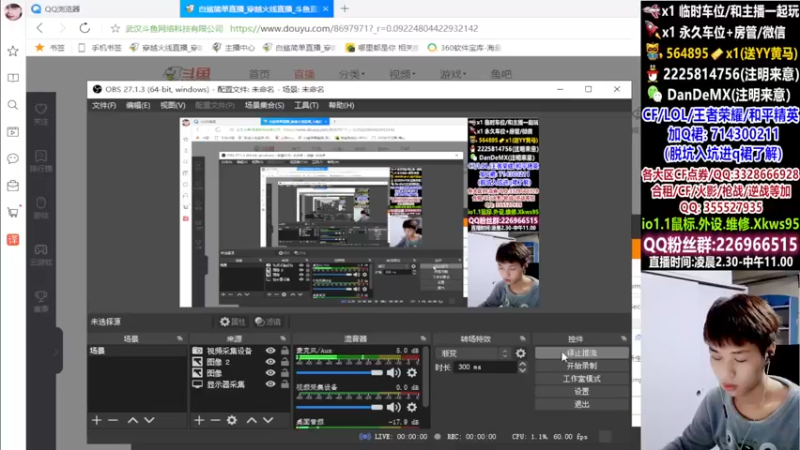Toggle visibility of 图像 2 source
Viewport: 800px width, 450px height.
270,362
